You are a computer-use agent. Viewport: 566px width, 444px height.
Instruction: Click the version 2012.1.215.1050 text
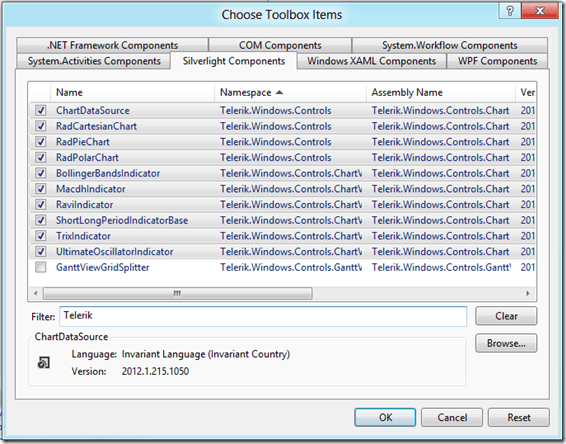(155, 371)
